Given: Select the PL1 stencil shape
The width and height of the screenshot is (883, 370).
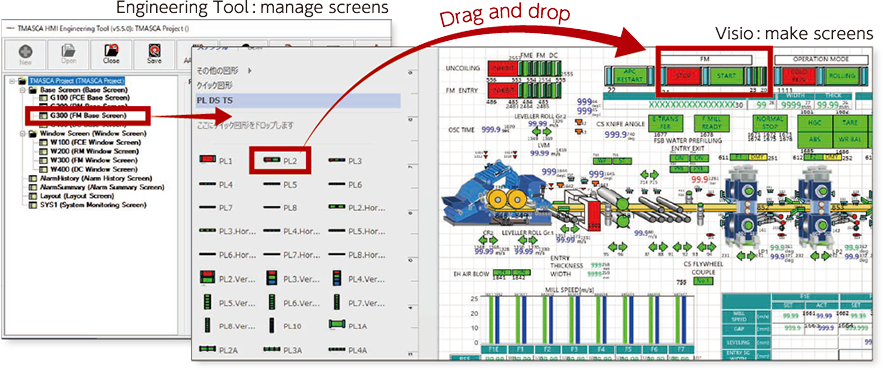Looking at the screenshot, I should click(x=216, y=161).
